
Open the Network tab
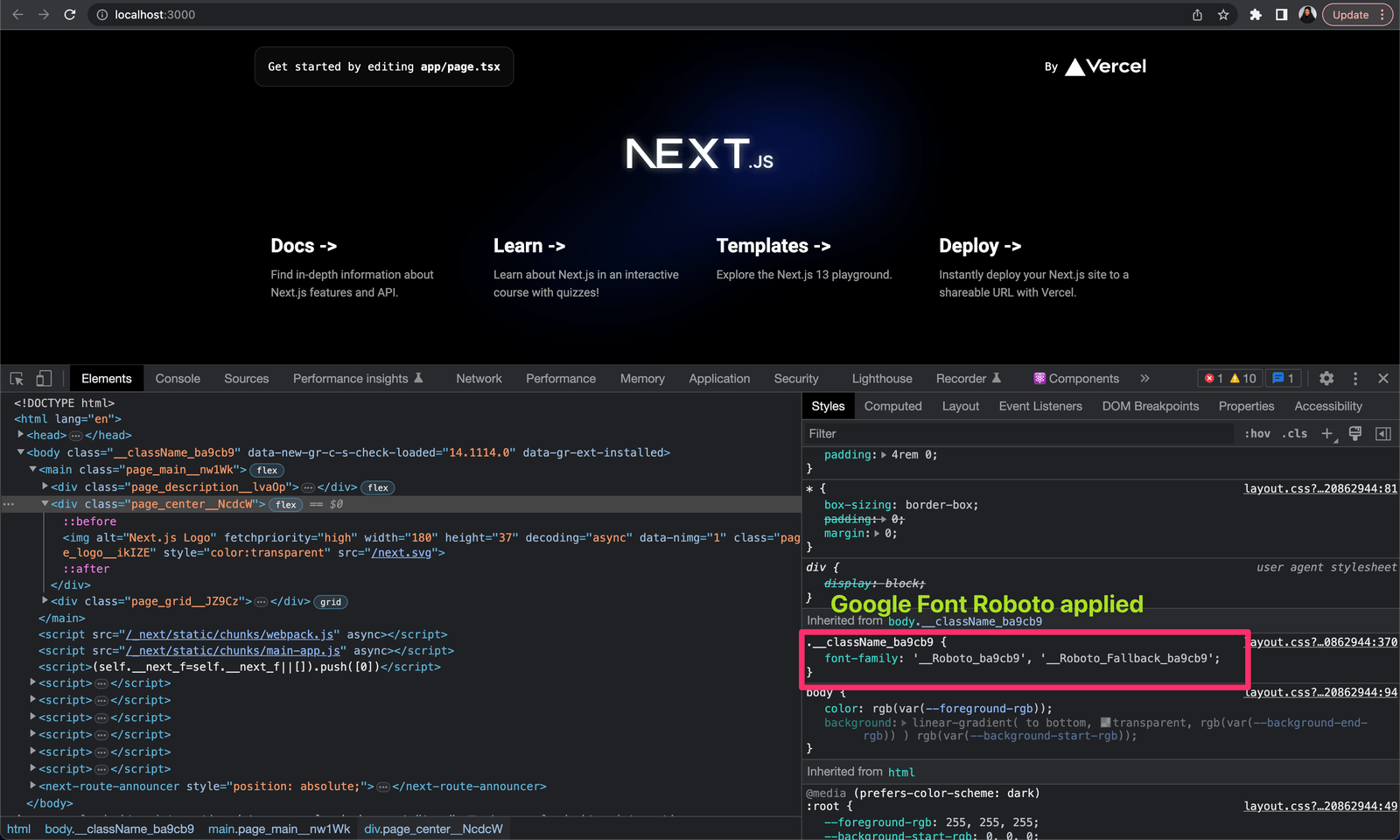[x=479, y=379]
